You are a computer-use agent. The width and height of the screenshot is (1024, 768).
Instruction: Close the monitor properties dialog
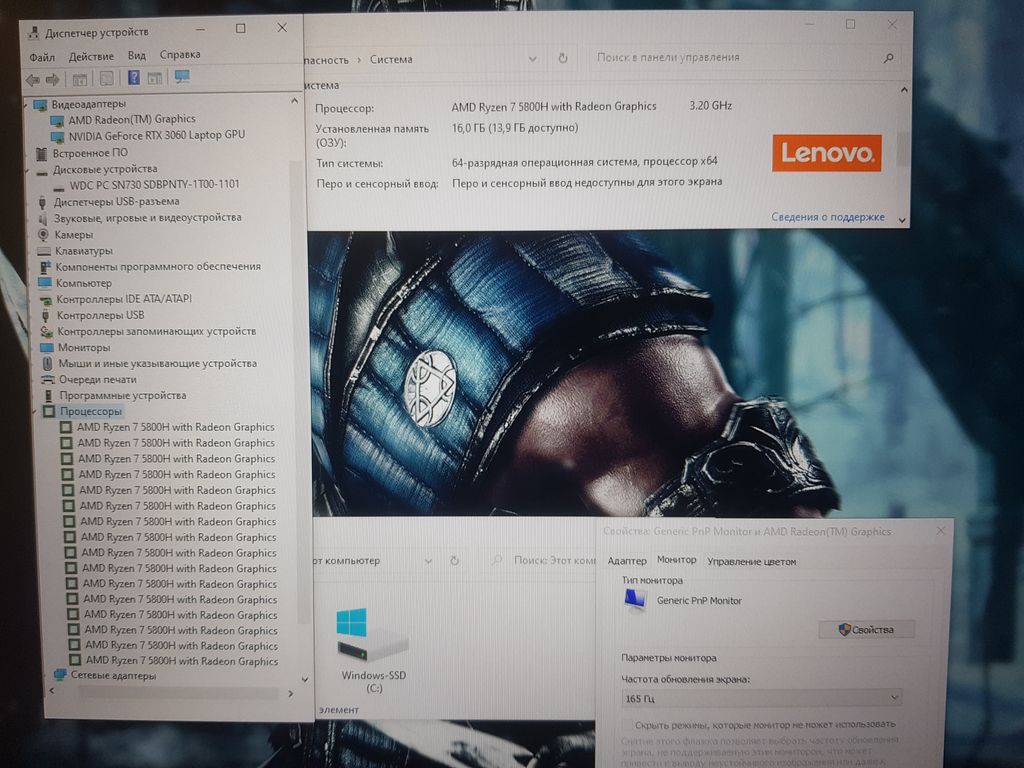coord(940,531)
